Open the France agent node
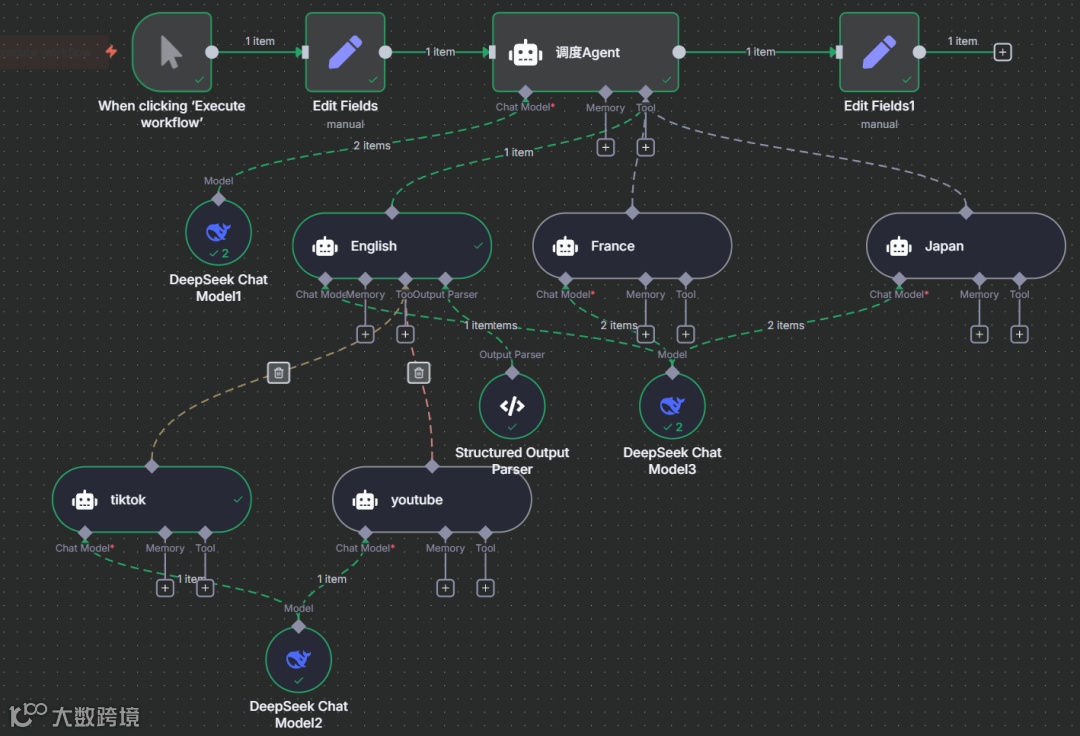Image resolution: width=1080 pixels, height=736 pixels. 632,246
